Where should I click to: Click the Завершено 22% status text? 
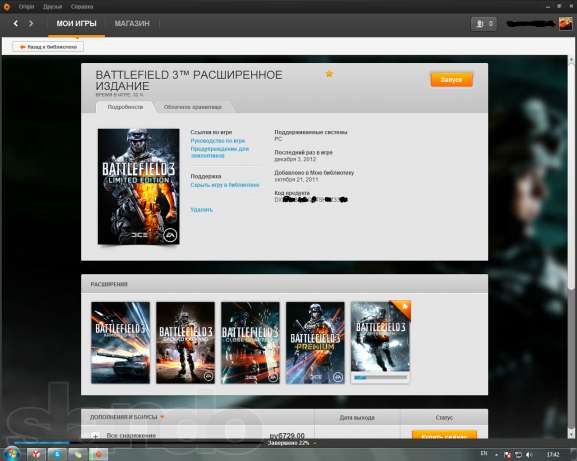point(288,443)
